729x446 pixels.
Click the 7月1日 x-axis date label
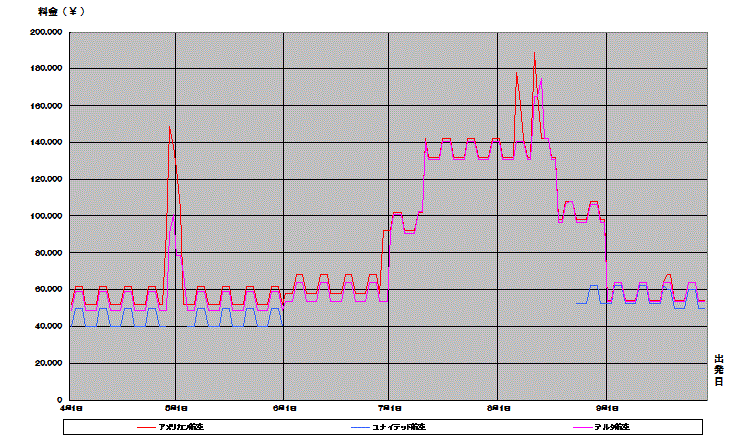click(x=389, y=408)
